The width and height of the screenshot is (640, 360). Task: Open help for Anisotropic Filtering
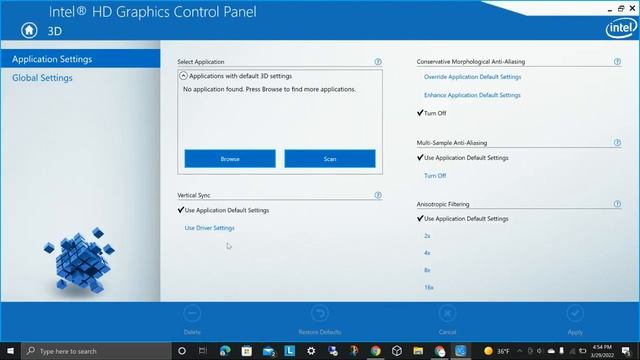pos(617,204)
